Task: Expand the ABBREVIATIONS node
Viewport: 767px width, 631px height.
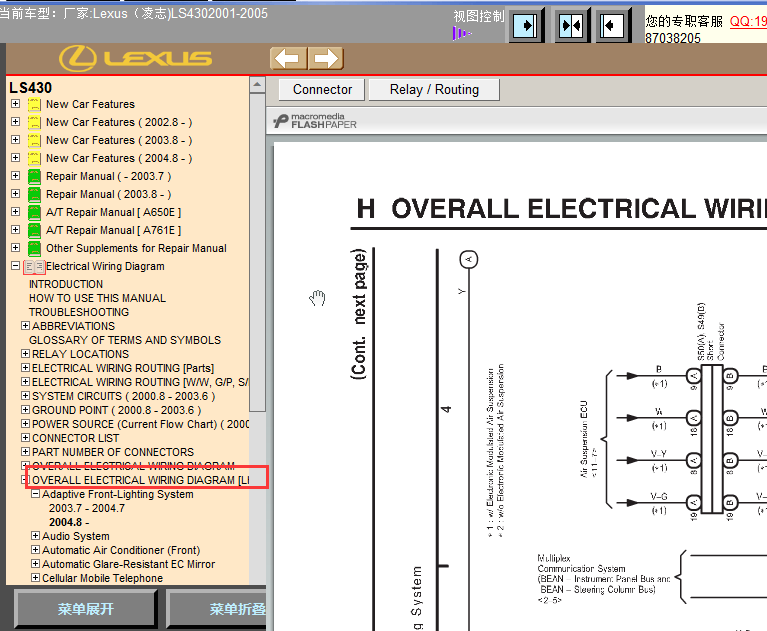Action: click(25, 325)
